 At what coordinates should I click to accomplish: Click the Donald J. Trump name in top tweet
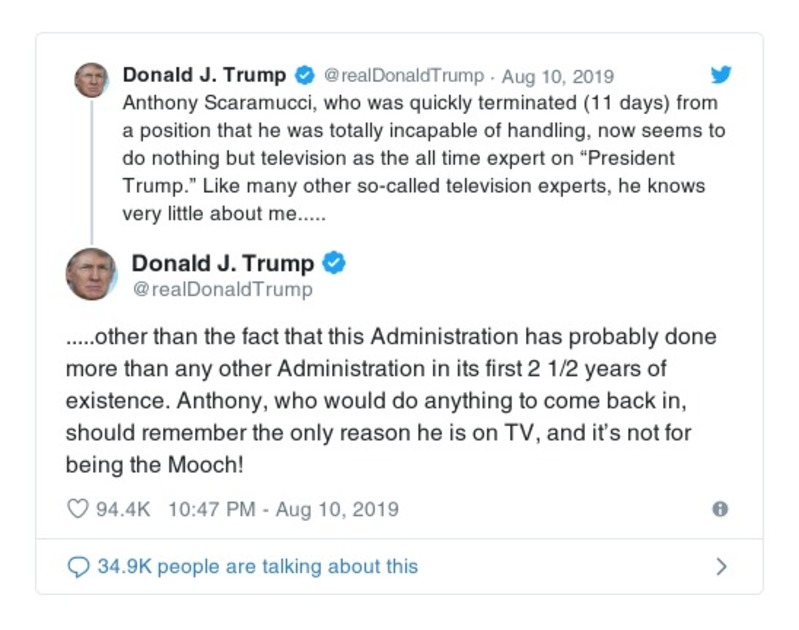click(204, 75)
